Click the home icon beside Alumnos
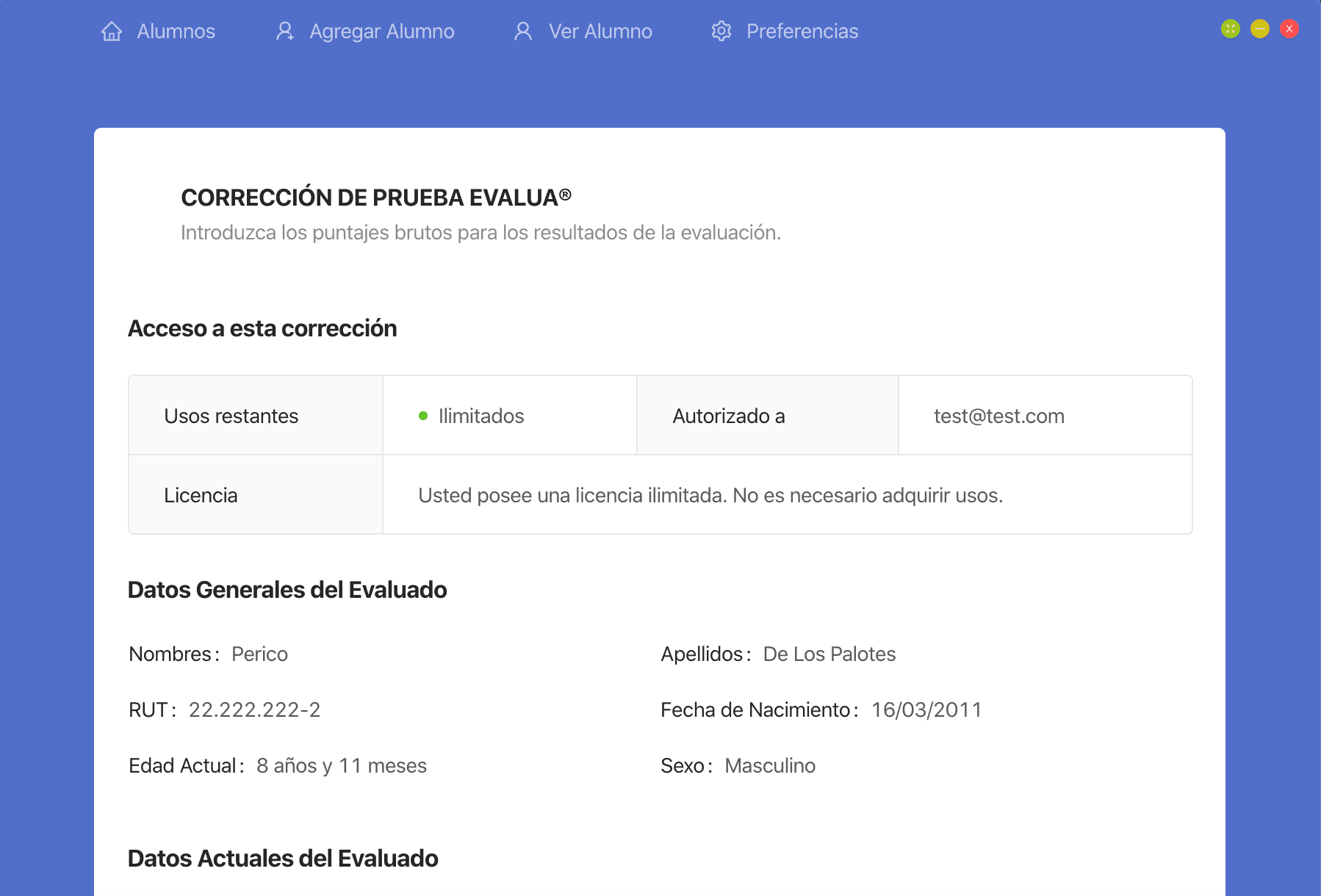Screen dimensions: 1321x896 click(112, 32)
